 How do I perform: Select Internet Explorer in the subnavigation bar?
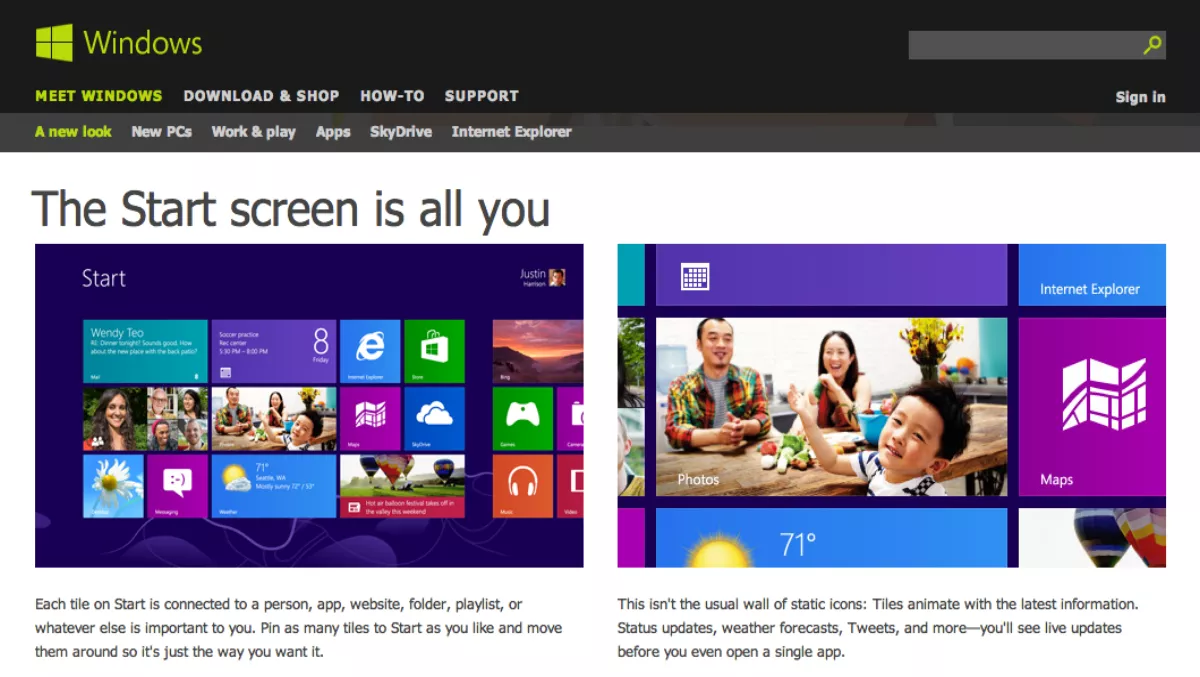(x=511, y=131)
